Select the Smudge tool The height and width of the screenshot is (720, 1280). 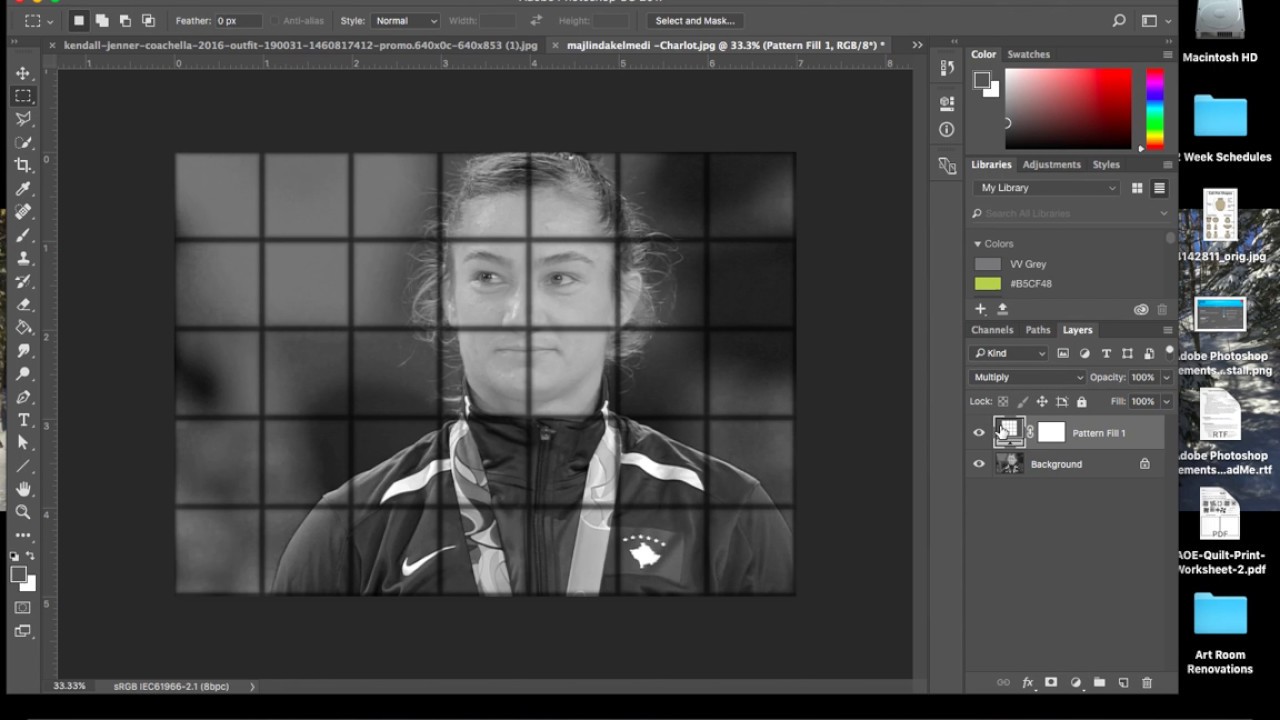point(23,350)
